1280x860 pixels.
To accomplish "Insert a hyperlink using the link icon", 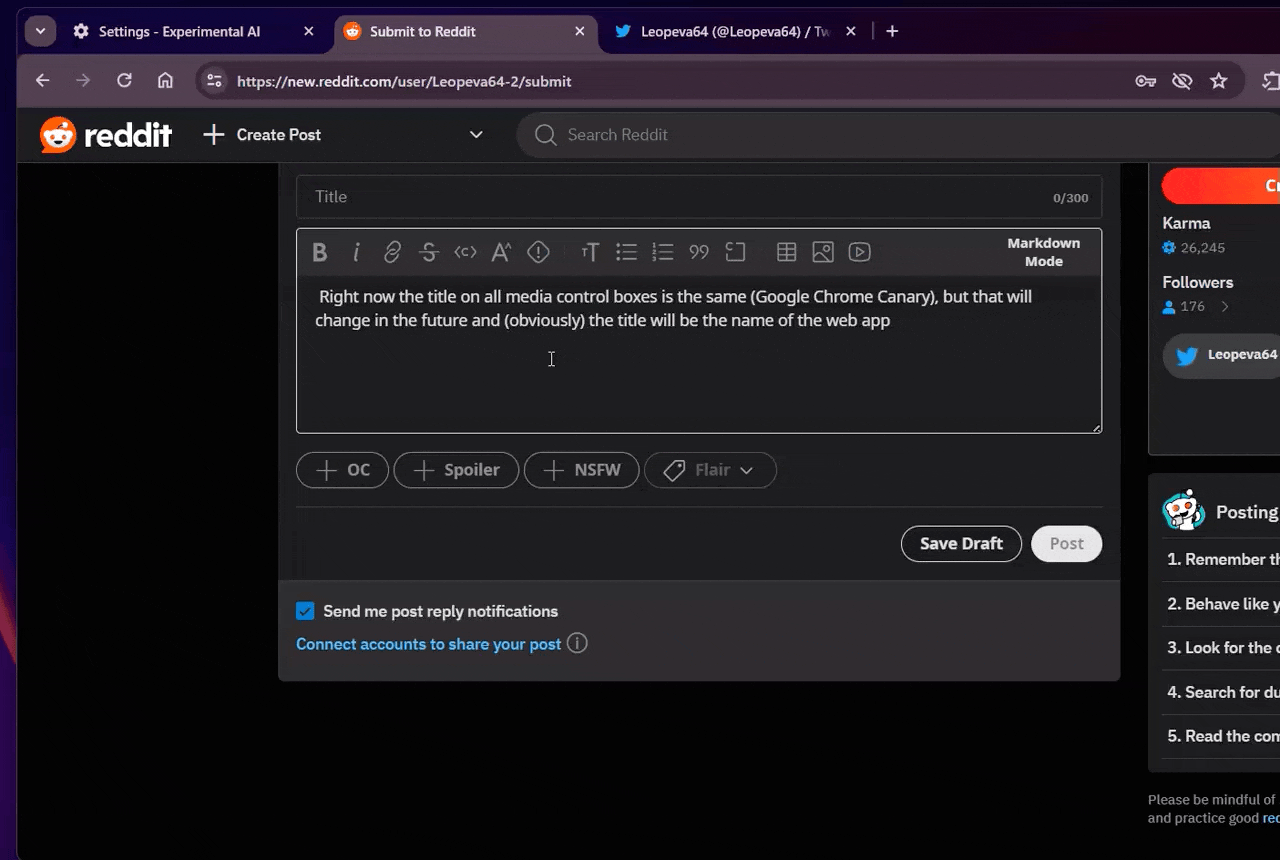I will (392, 252).
